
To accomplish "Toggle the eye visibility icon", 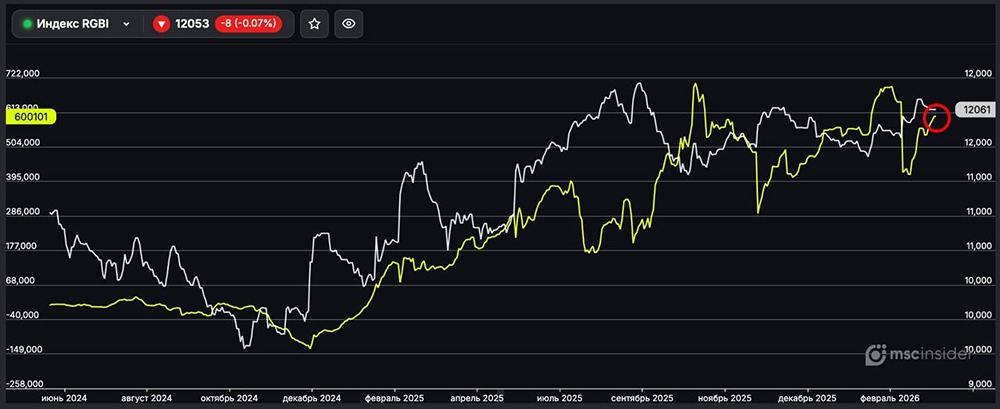I will pyautogui.click(x=348, y=24).
